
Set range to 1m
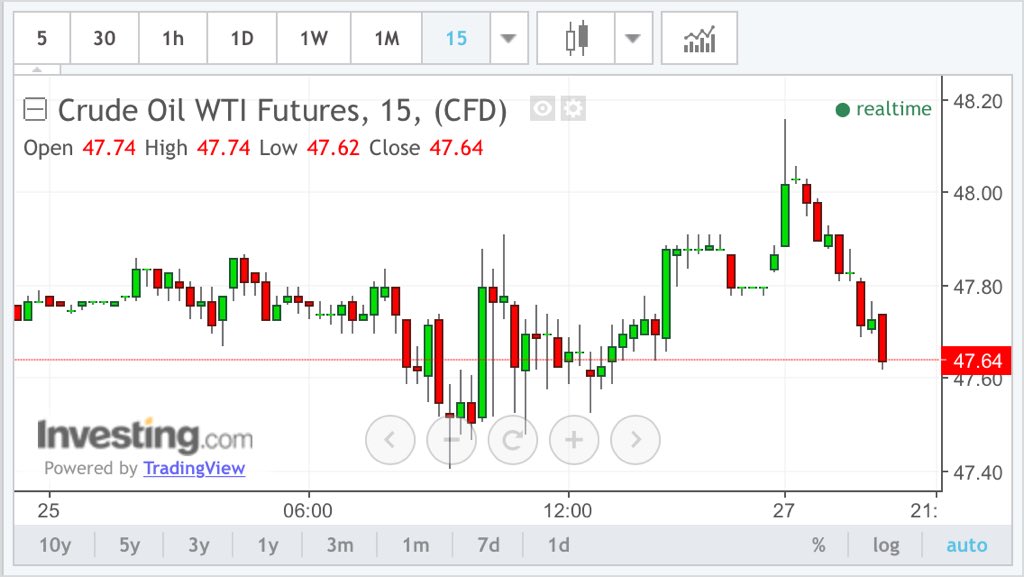(415, 544)
